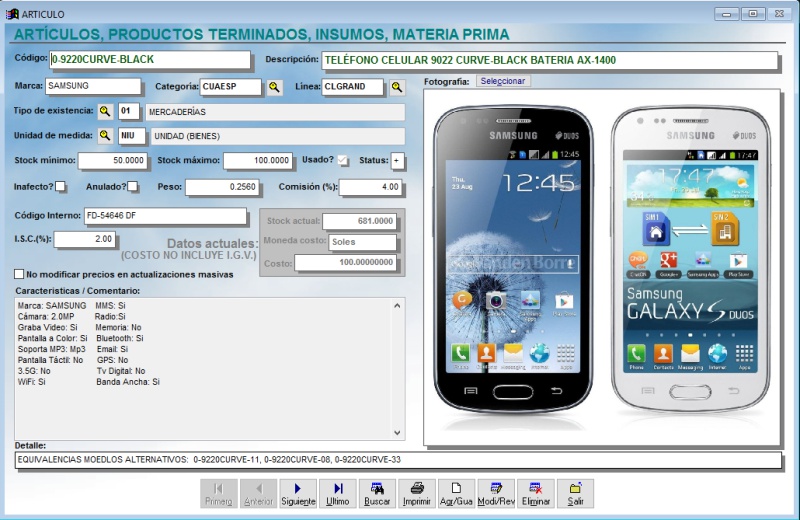Go to the Siguiente record
The image size is (800, 520).
point(298,493)
